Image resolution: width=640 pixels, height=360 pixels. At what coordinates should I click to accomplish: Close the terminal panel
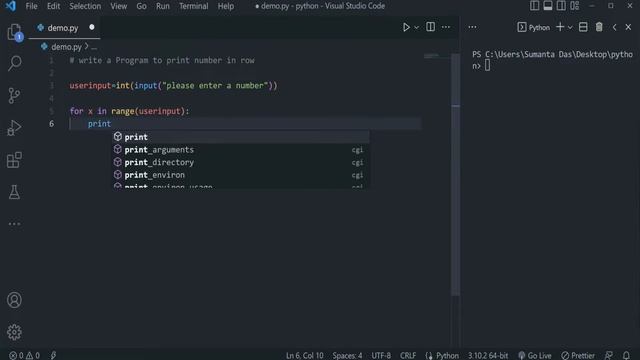pos(628,27)
